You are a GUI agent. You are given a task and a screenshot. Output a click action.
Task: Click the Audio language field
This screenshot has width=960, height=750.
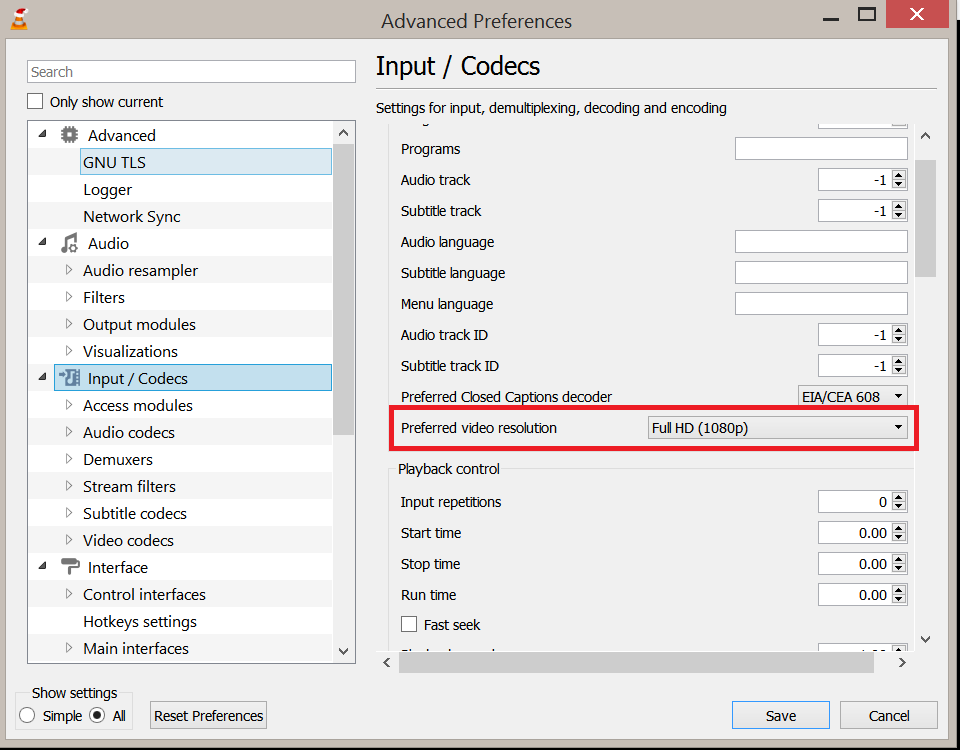[x=821, y=241]
